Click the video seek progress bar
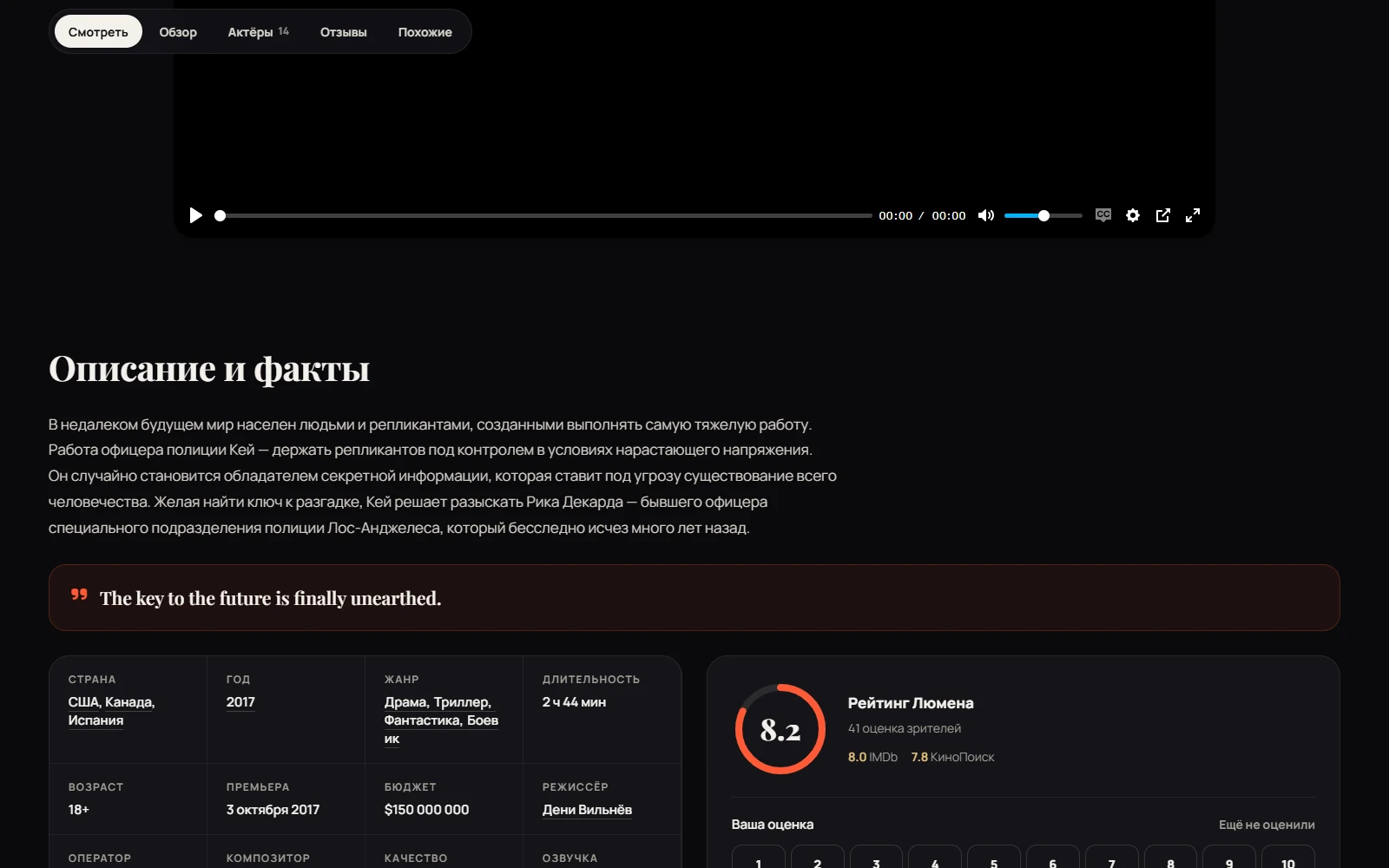Viewport: 1389px width, 868px height. pyautogui.click(x=543, y=215)
